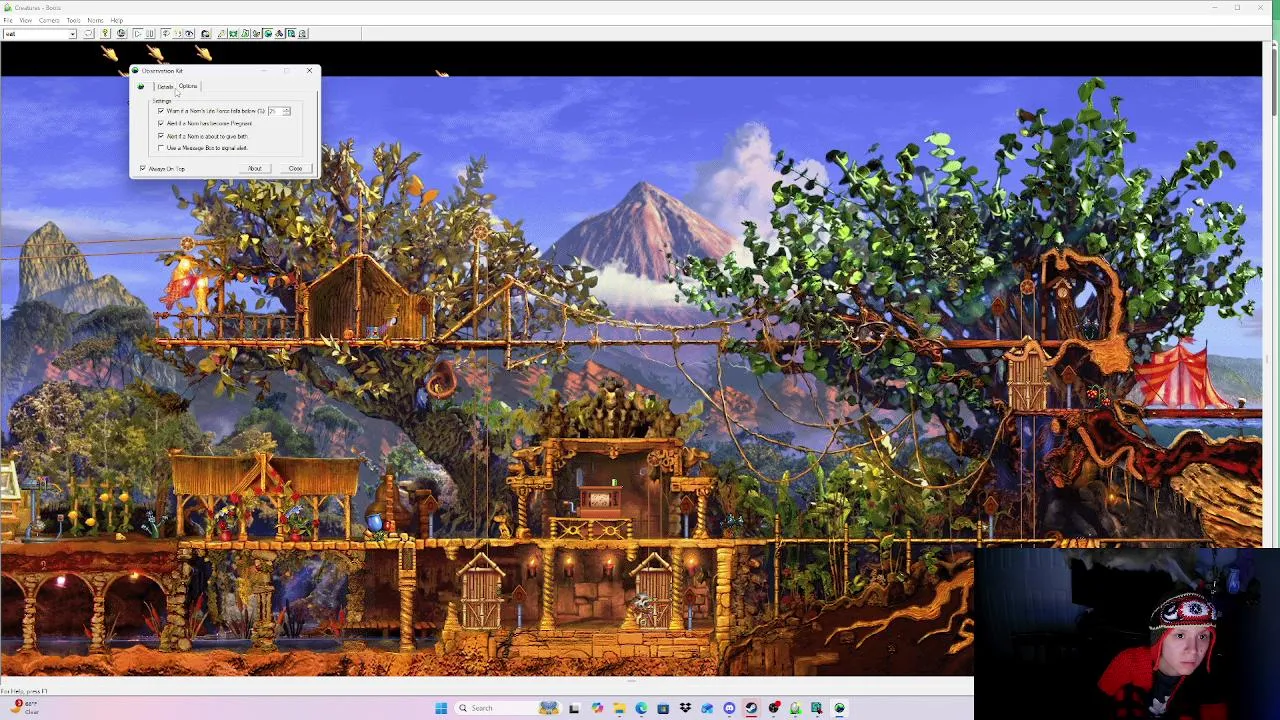
Task: Select Options tab in Observation Kit
Action: point(188,86)
